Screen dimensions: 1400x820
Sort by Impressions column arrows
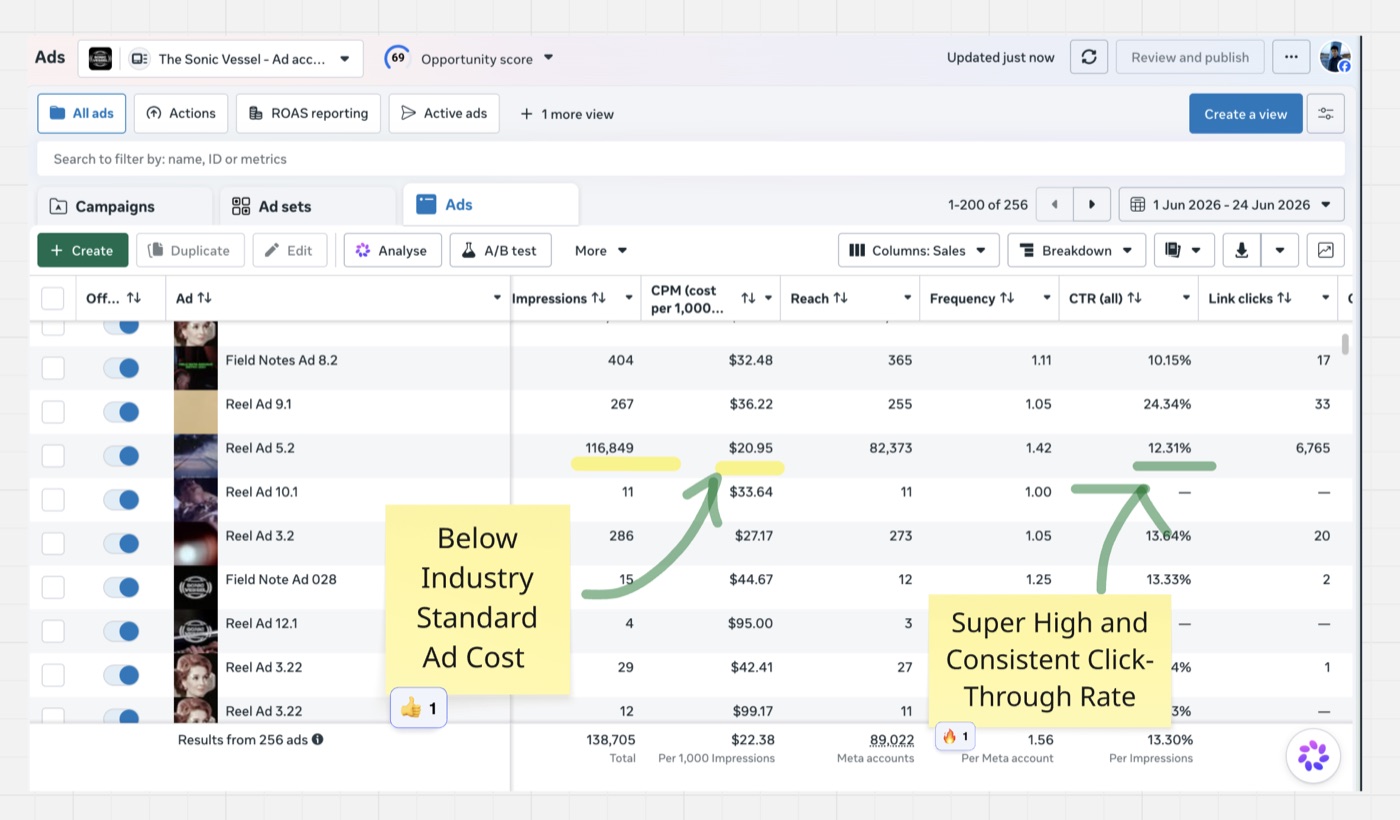point(599,298)
